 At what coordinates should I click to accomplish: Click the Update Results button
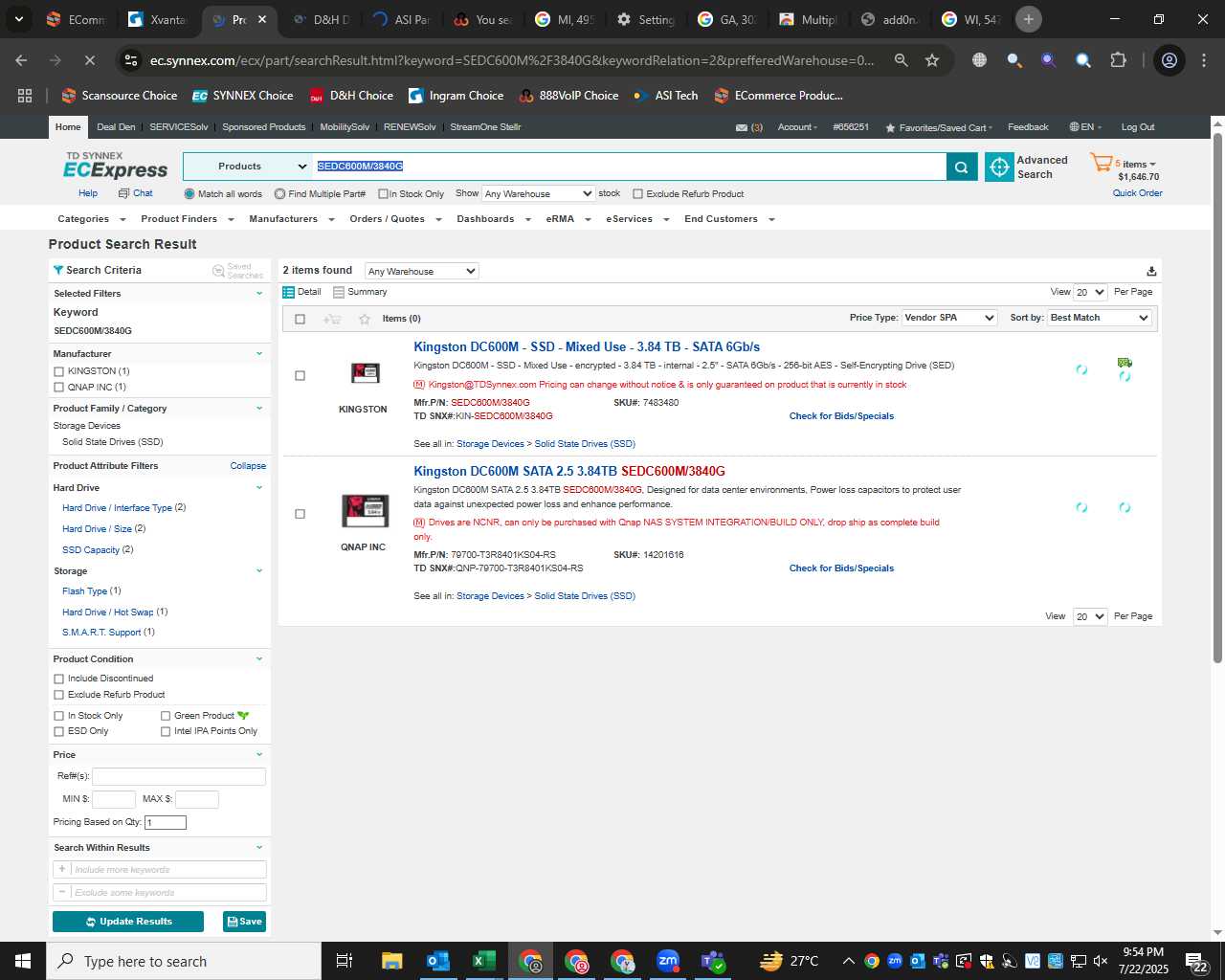click(x=128, y=922)
